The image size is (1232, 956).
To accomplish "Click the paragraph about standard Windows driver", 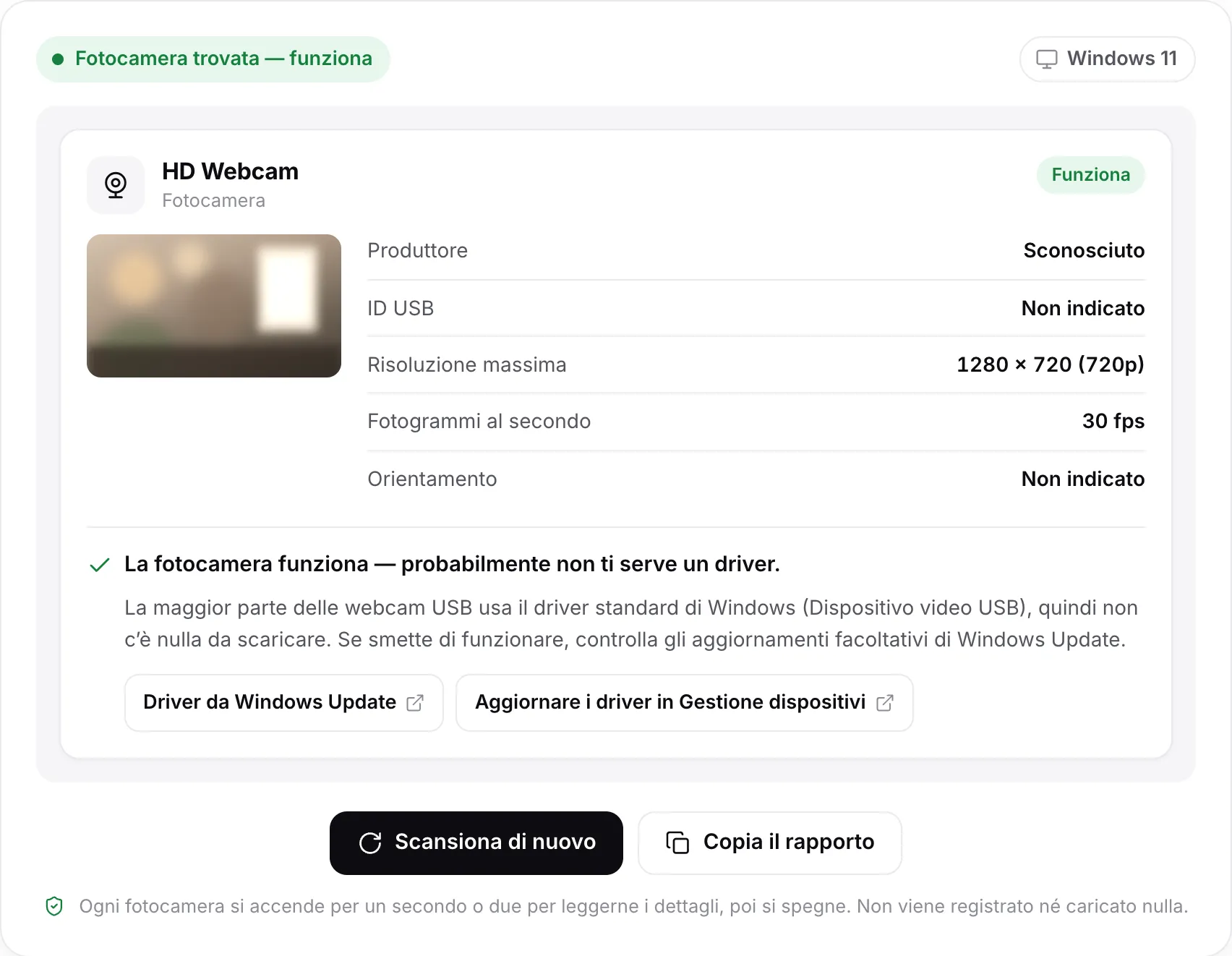I will point(631,623).
